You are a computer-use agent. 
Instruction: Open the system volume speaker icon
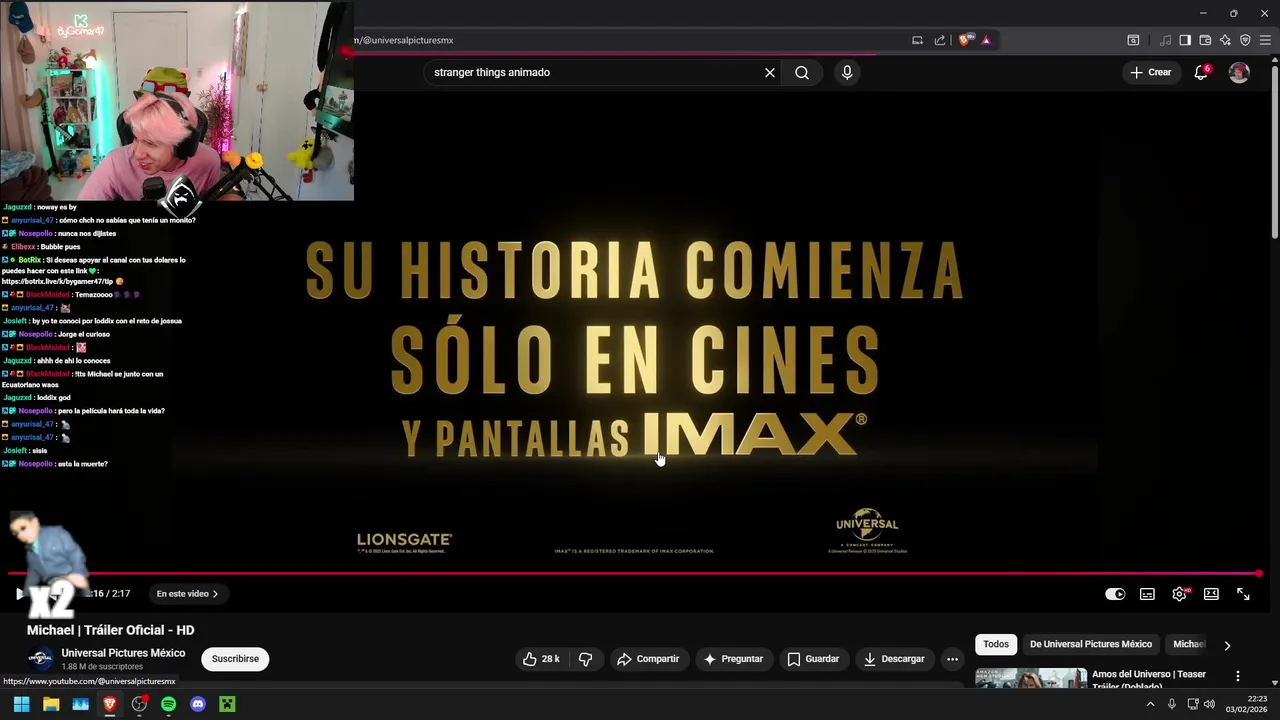(1210, 704)
